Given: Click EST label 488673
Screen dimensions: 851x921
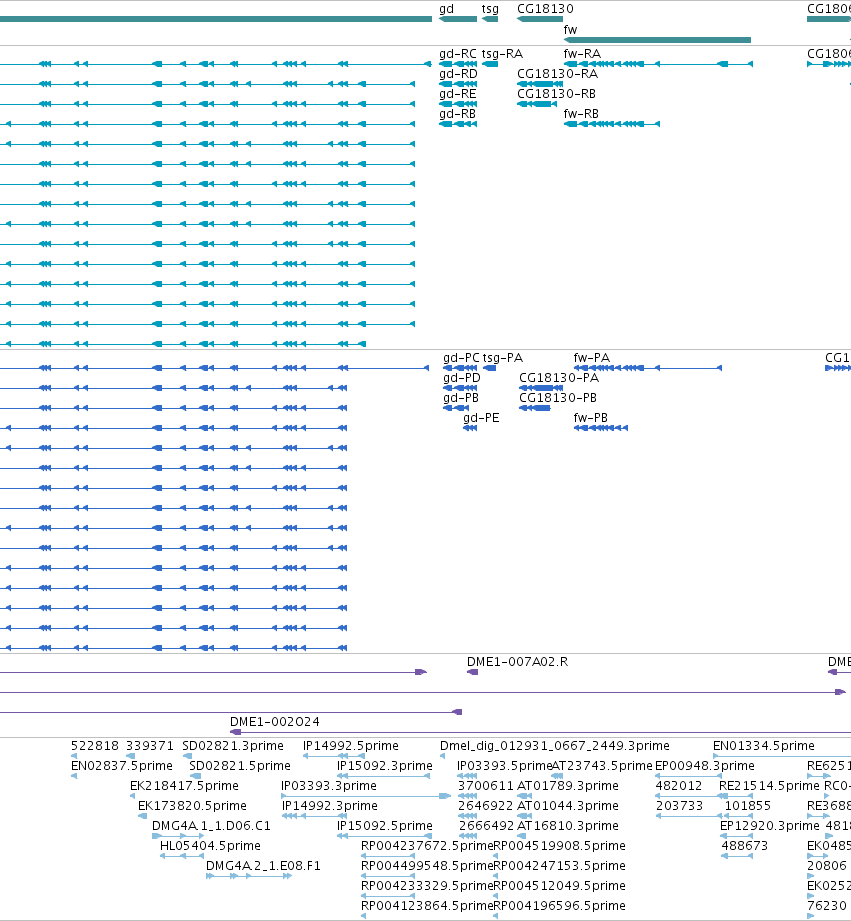Looking at the screenshot, I should click(x=745, y=846).
